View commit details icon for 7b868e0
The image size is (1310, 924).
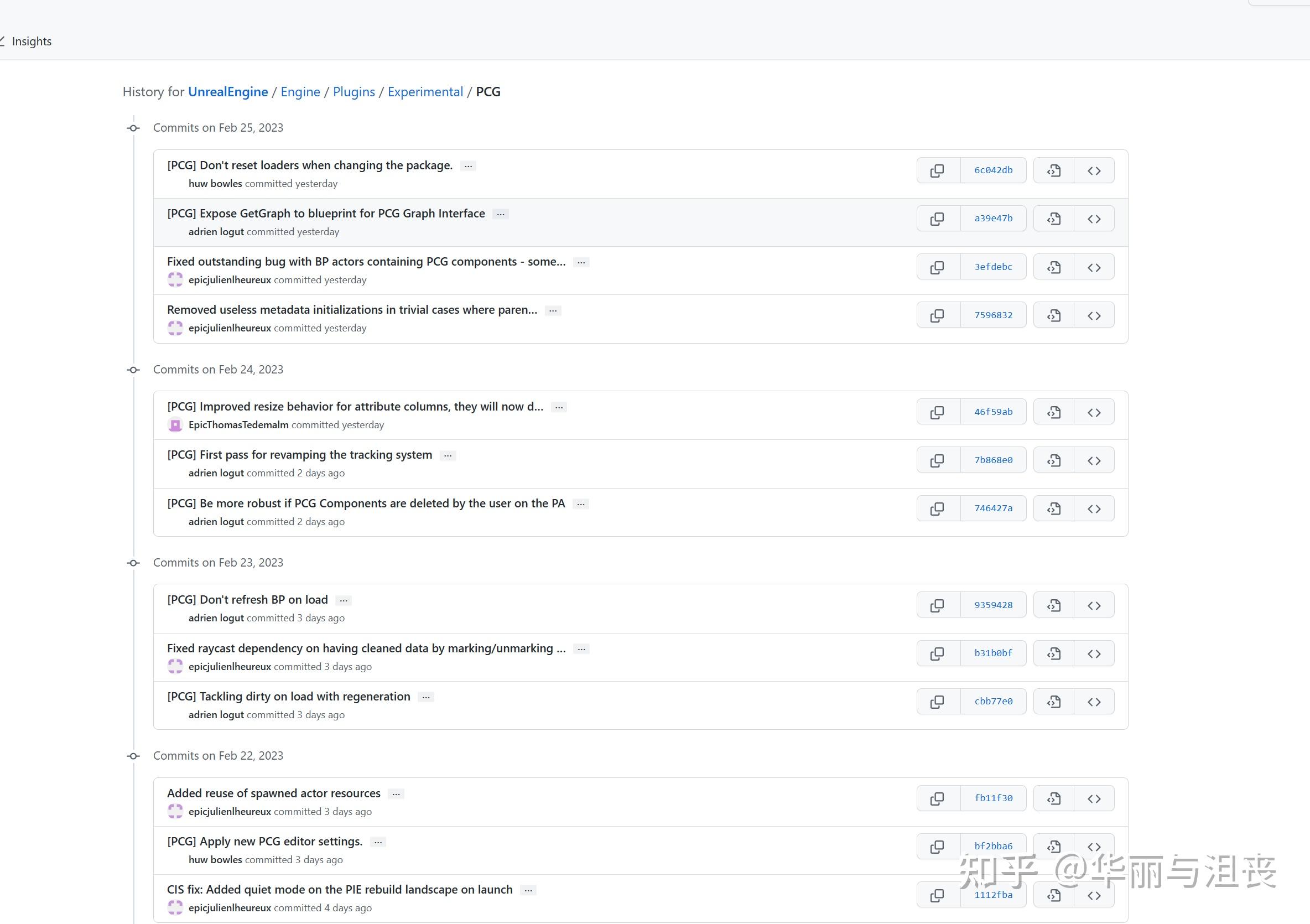pos(1054,460)
